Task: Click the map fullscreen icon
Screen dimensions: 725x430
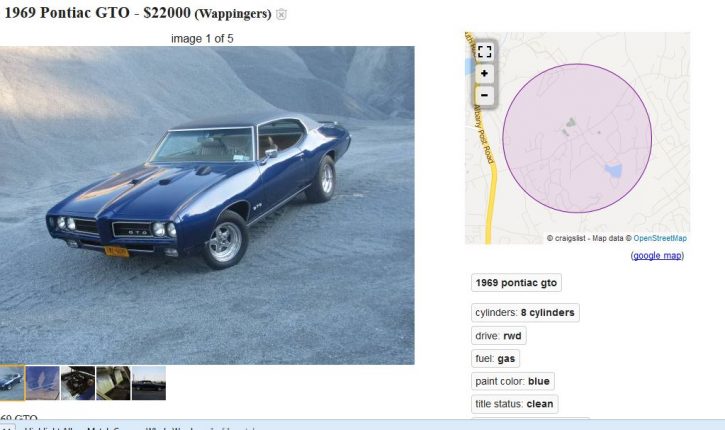Action: pos(484,51)
